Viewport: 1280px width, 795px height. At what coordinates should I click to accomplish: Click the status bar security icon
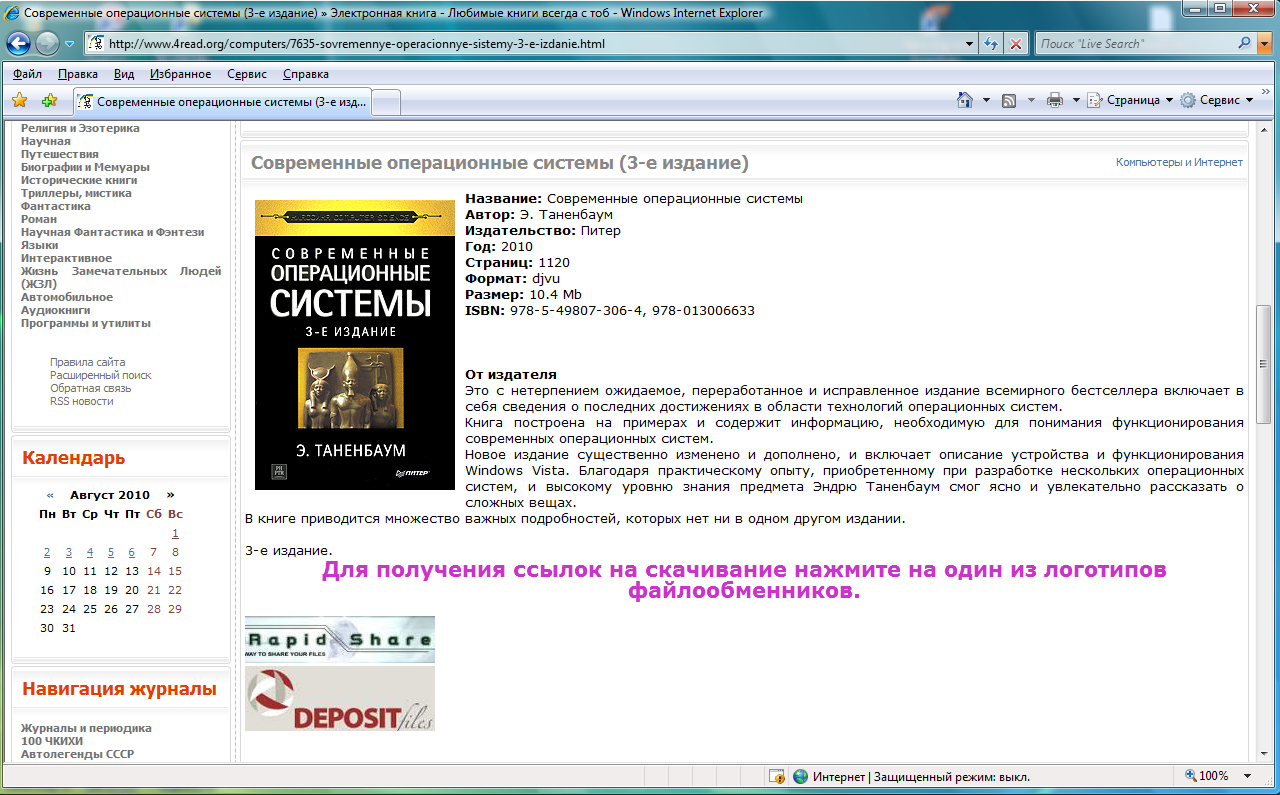coord(776,776)
